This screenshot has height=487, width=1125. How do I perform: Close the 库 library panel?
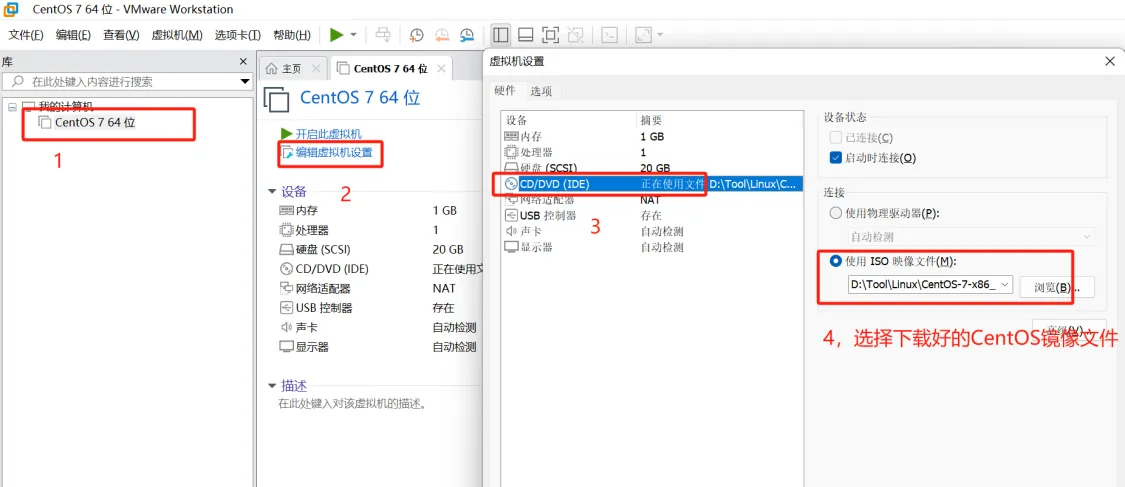(243, 62)
